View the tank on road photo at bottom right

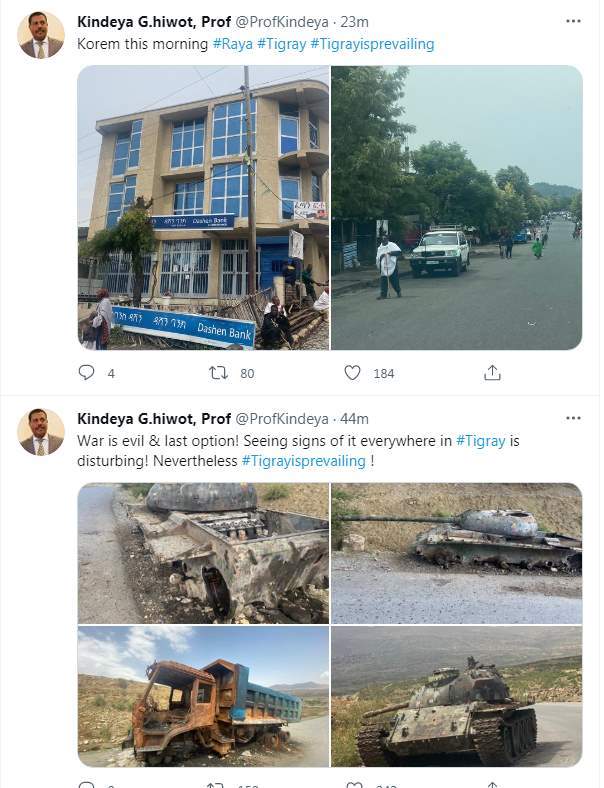(x=456, y=696)
